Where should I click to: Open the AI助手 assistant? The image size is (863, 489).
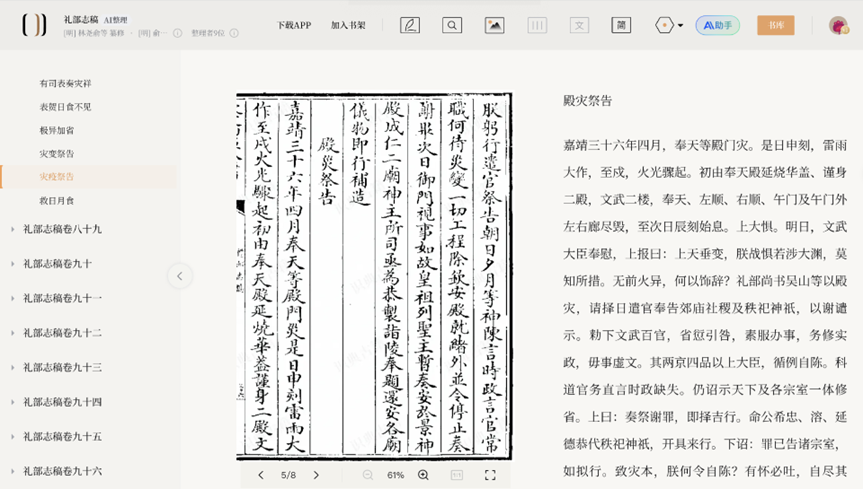point(718,25)
